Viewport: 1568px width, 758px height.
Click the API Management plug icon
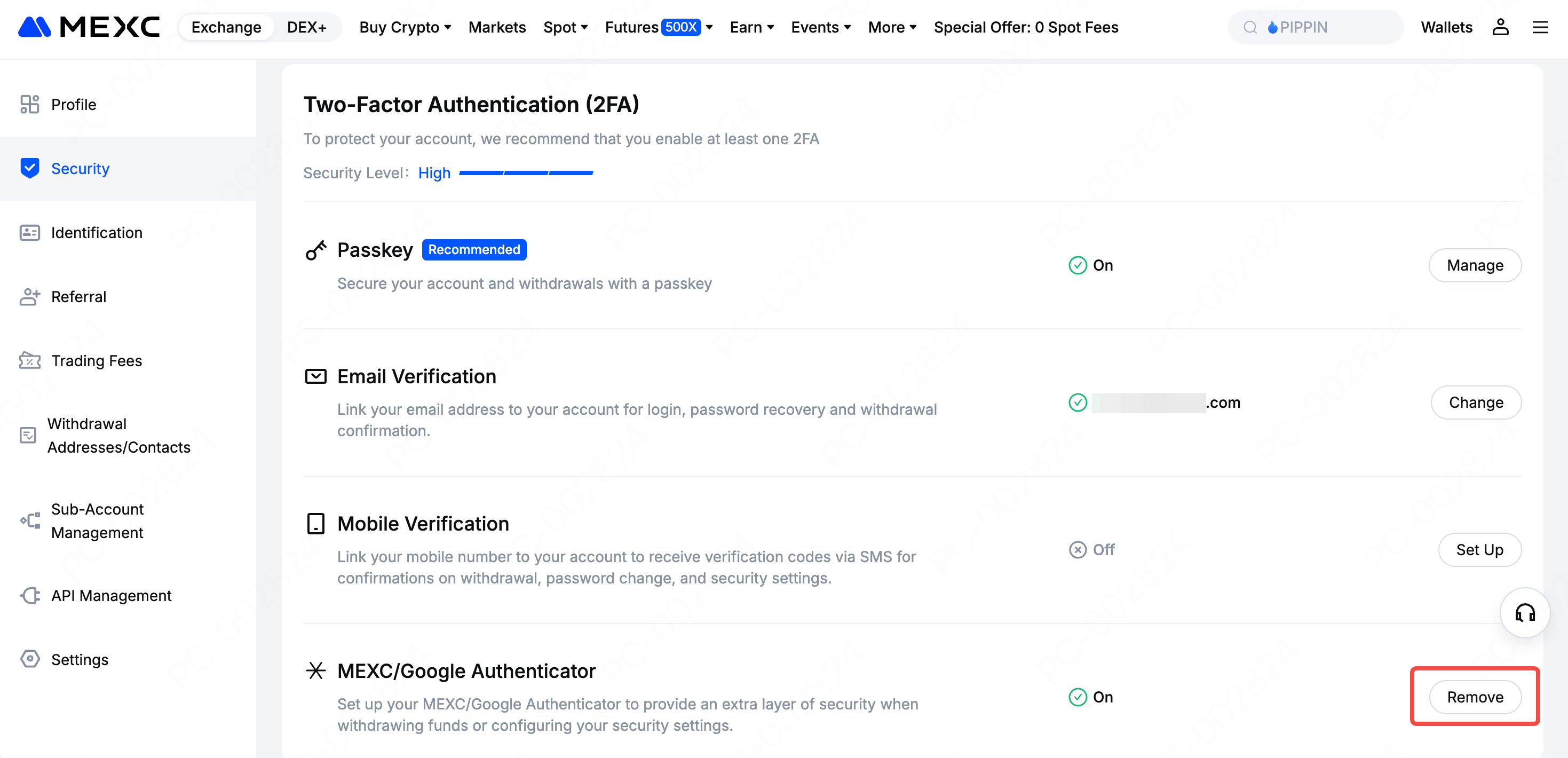pyautogui.click(x=29, y=595)
